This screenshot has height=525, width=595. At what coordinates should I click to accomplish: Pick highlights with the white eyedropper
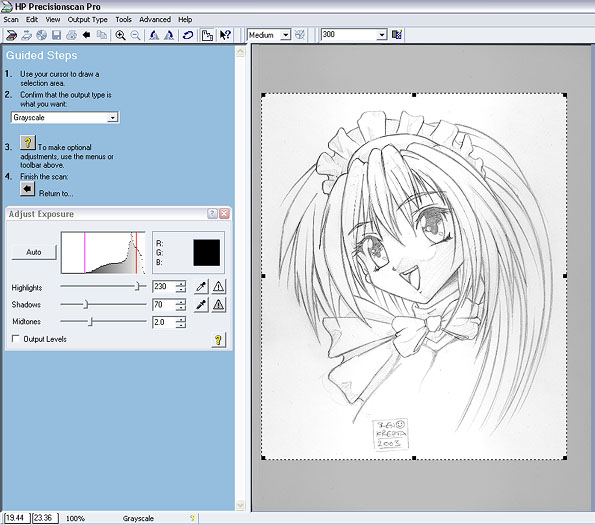(x=201, y=286)
